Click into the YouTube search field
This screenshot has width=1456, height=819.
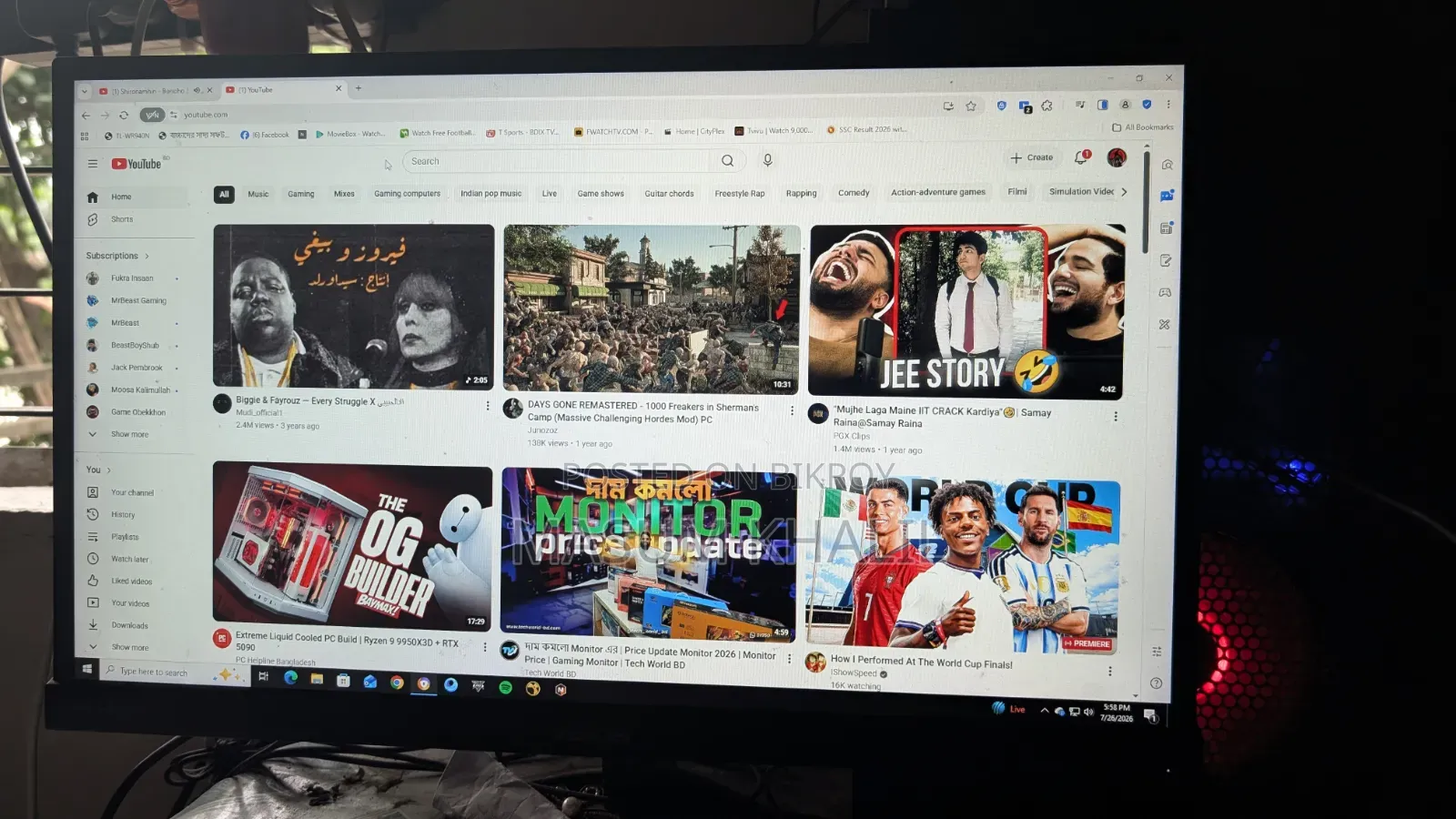point(555,161)
